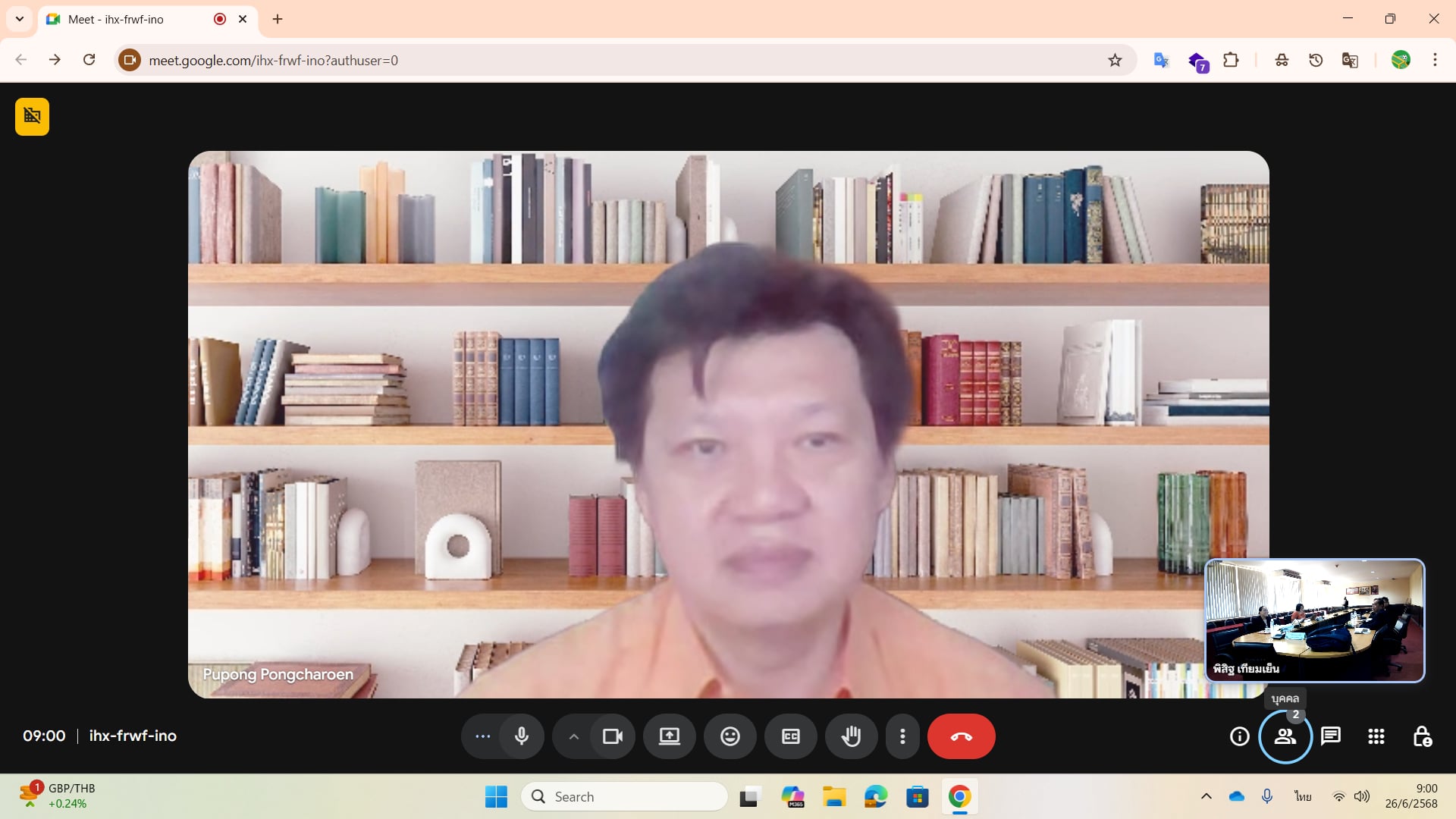Viewport: 1456px width, 819px height.
Task: Switch input language ไทย indicator
Action: tap(1303, 796)
